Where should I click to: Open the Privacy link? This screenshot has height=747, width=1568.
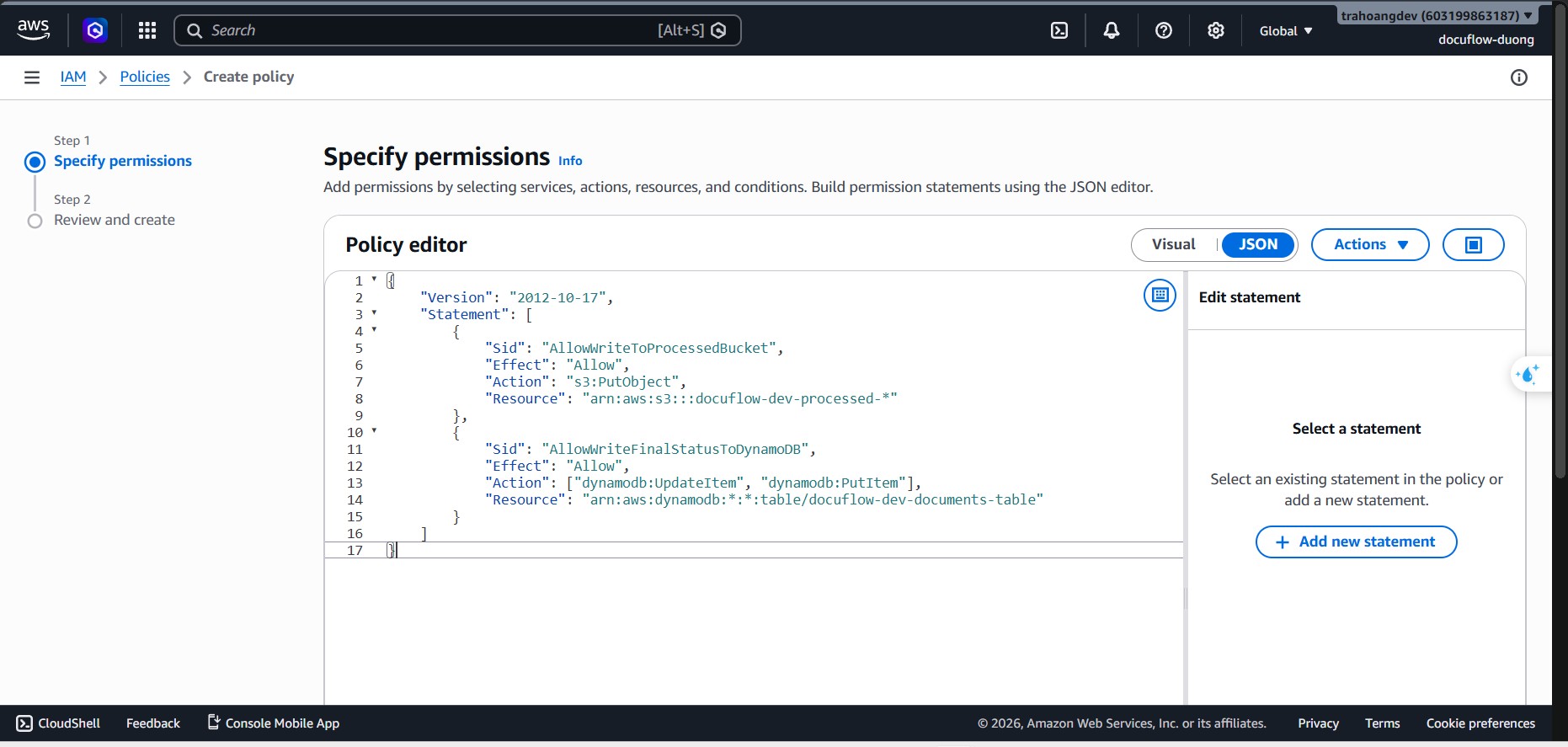[x=1318, y=723]
